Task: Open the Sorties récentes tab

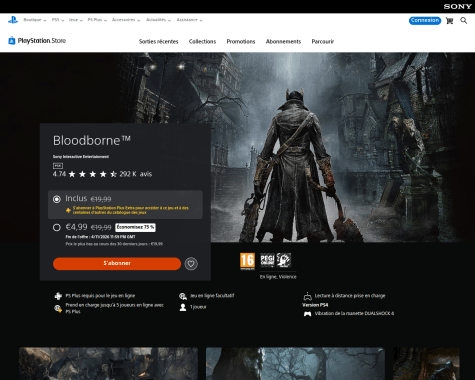Action: pyautogui.click(x=159, y=42)
